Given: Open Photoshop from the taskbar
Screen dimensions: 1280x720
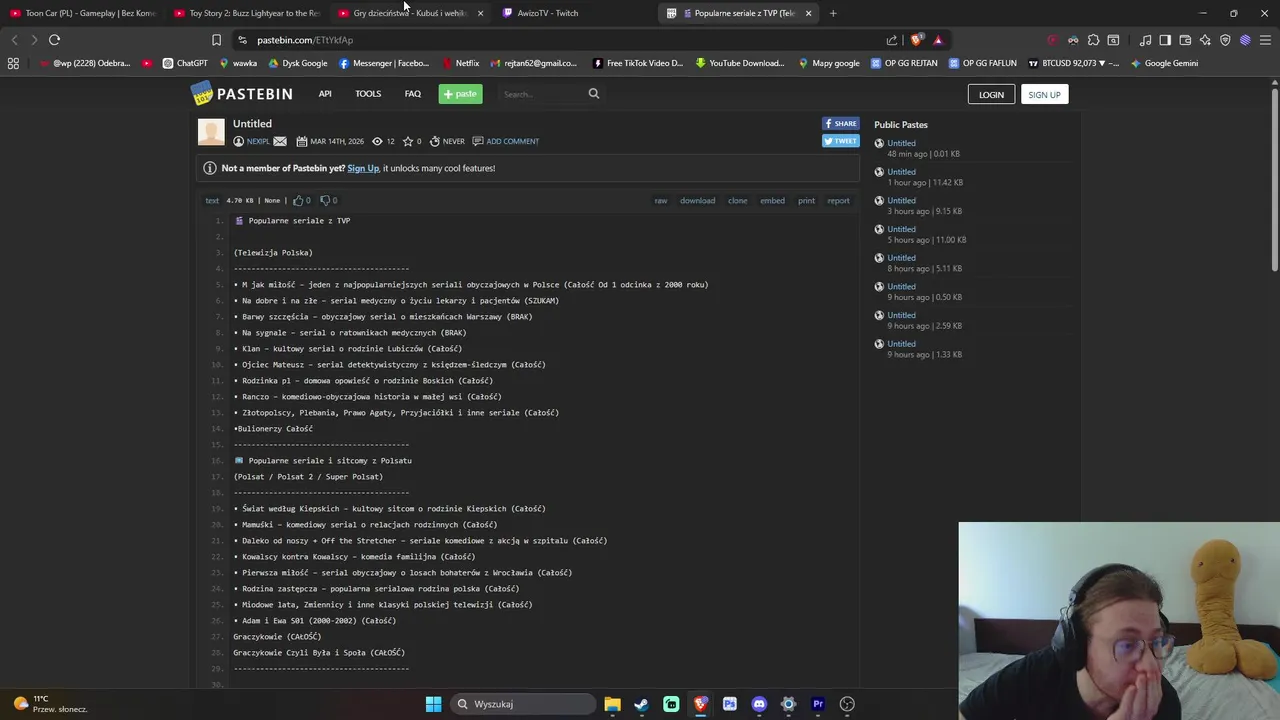Looking at the screenshot, I should point(730,704).
